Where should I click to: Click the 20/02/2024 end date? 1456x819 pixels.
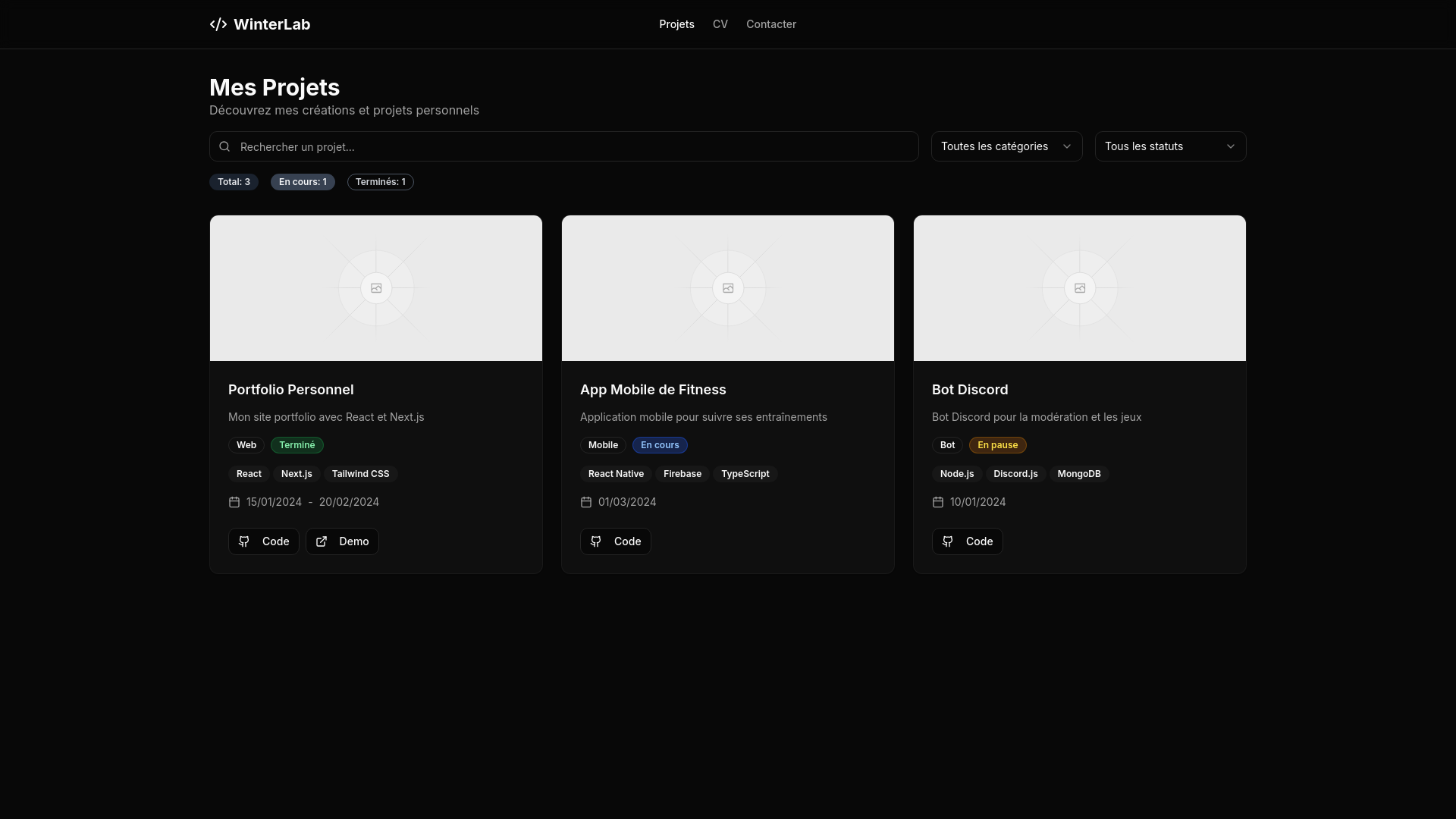point(349,502)
